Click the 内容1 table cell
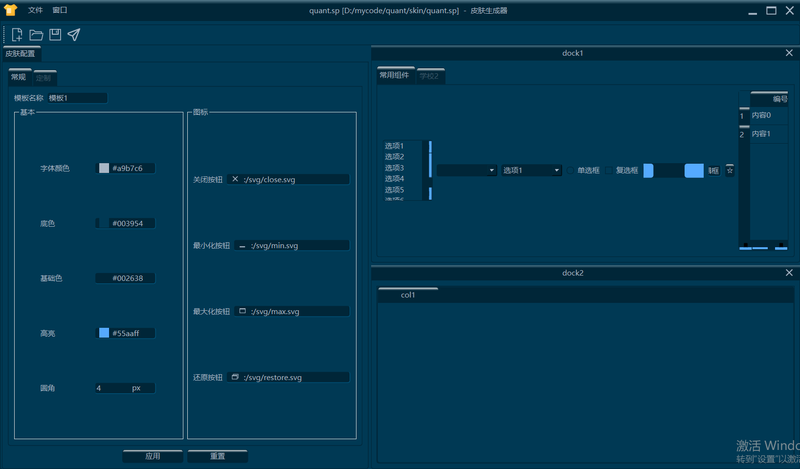 769,134
